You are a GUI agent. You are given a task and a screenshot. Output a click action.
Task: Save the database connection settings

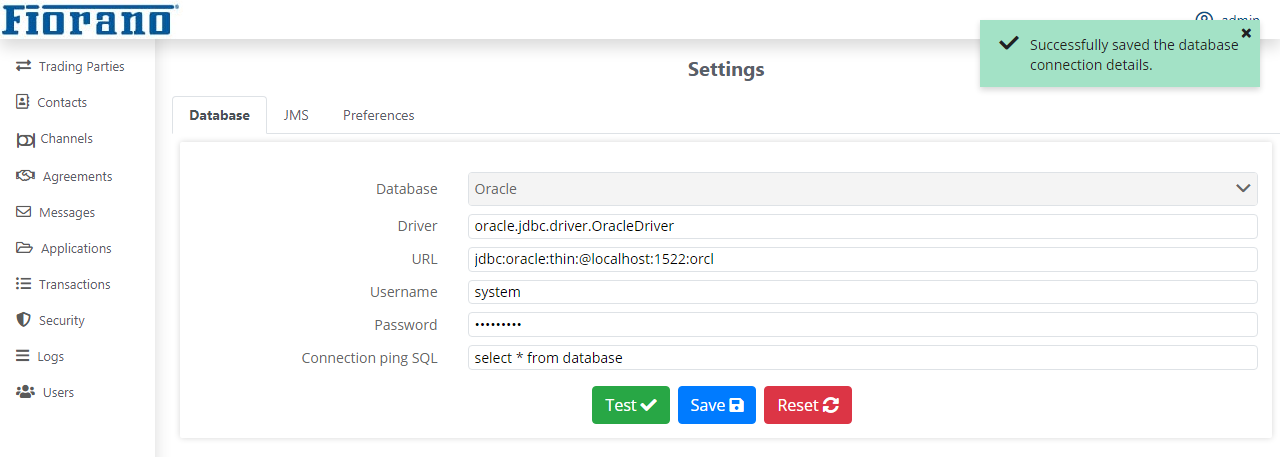[717, 405]
